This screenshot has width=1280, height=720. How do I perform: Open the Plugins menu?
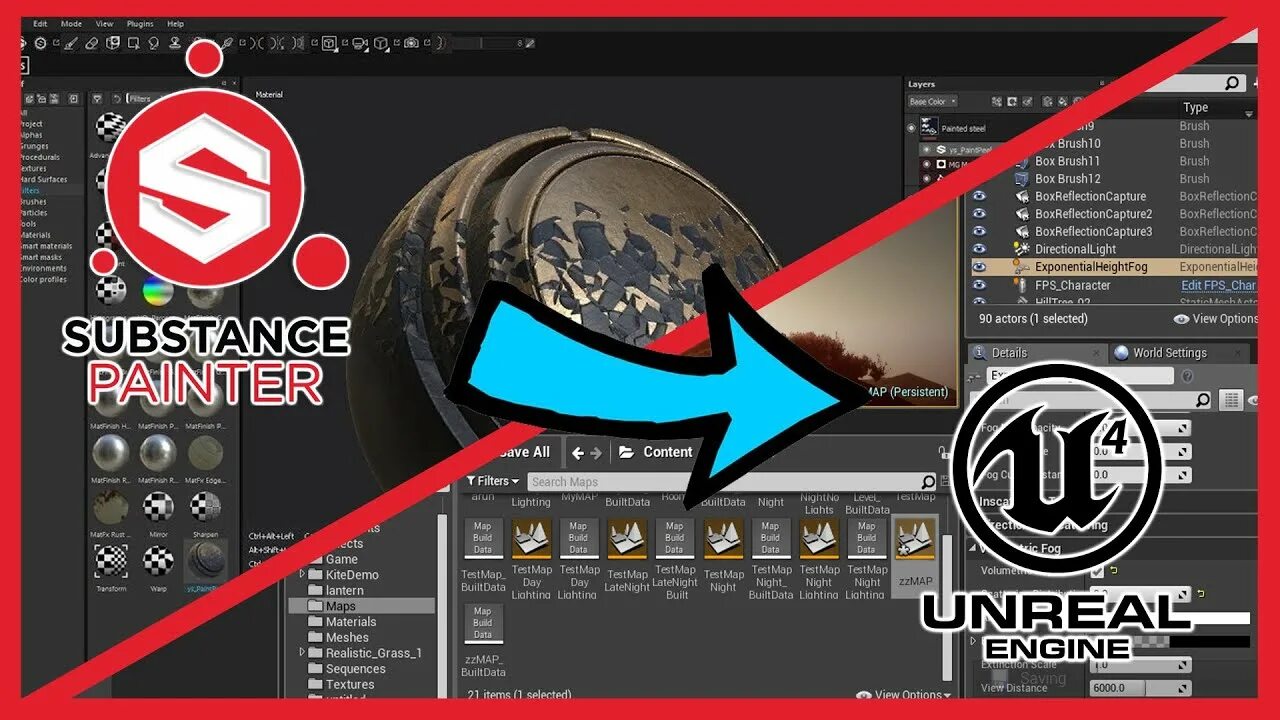pos(140,23)
